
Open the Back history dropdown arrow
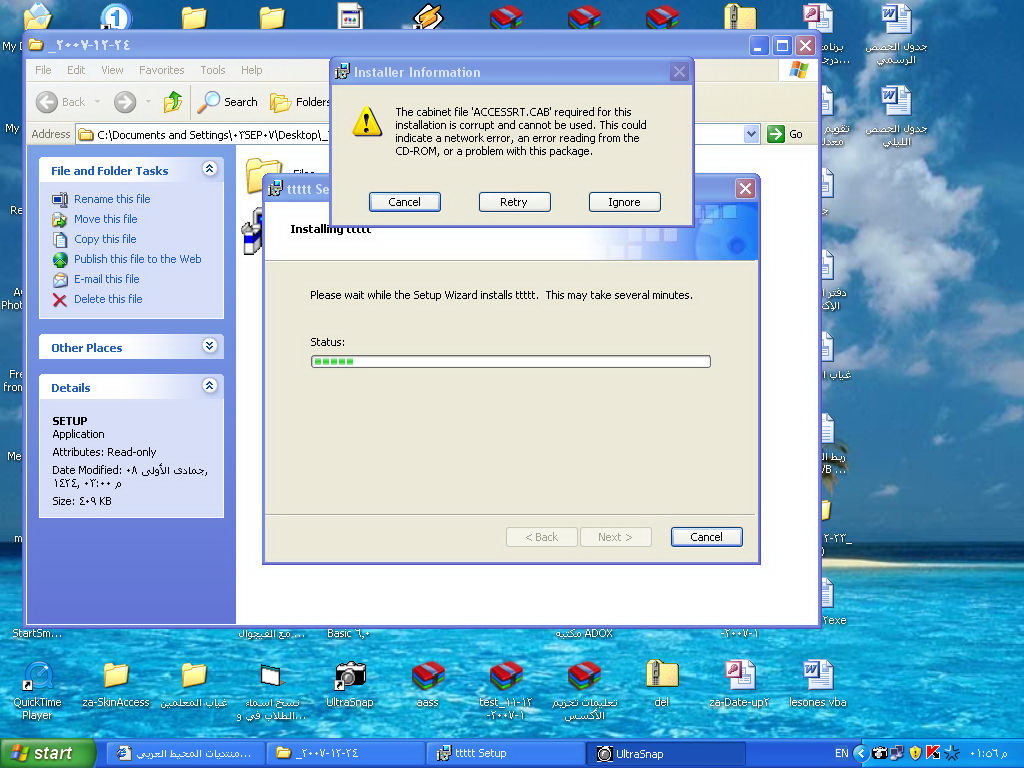pyautogui.click(x=97, y=102)
